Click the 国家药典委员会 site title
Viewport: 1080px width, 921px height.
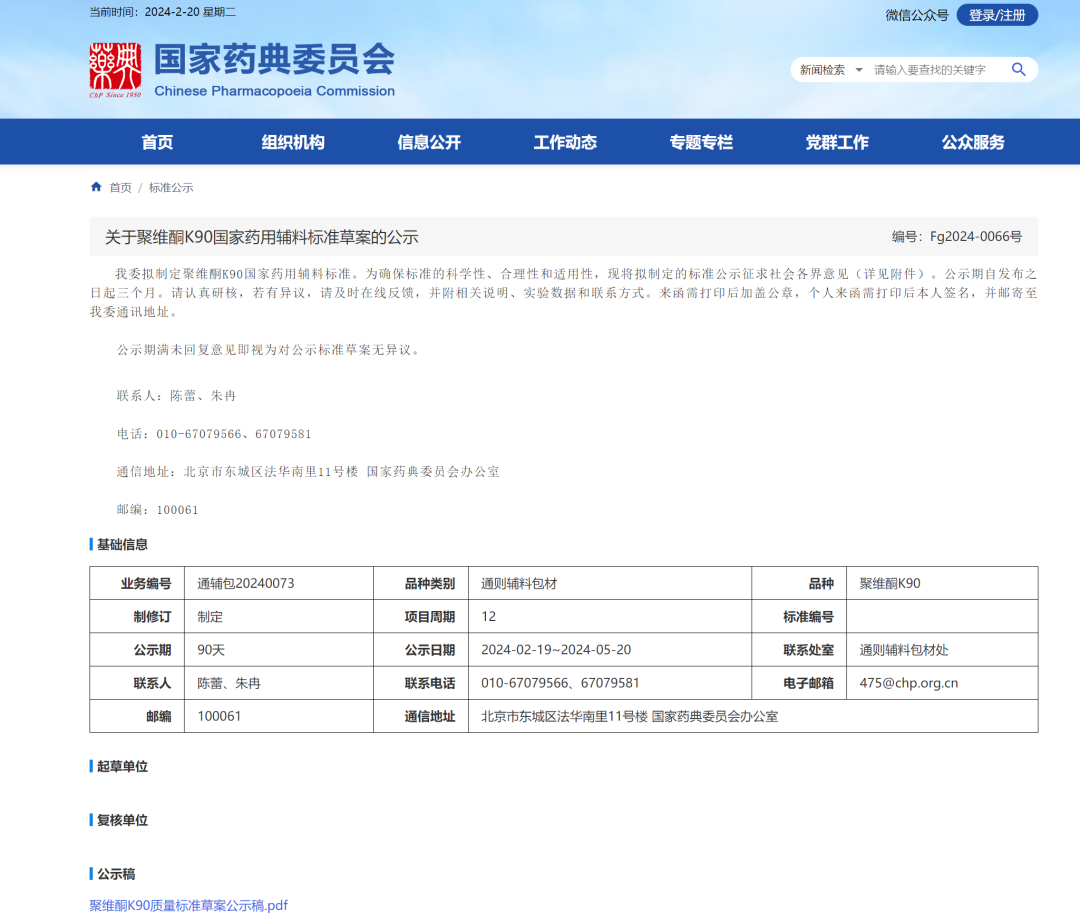click(274, 59)
